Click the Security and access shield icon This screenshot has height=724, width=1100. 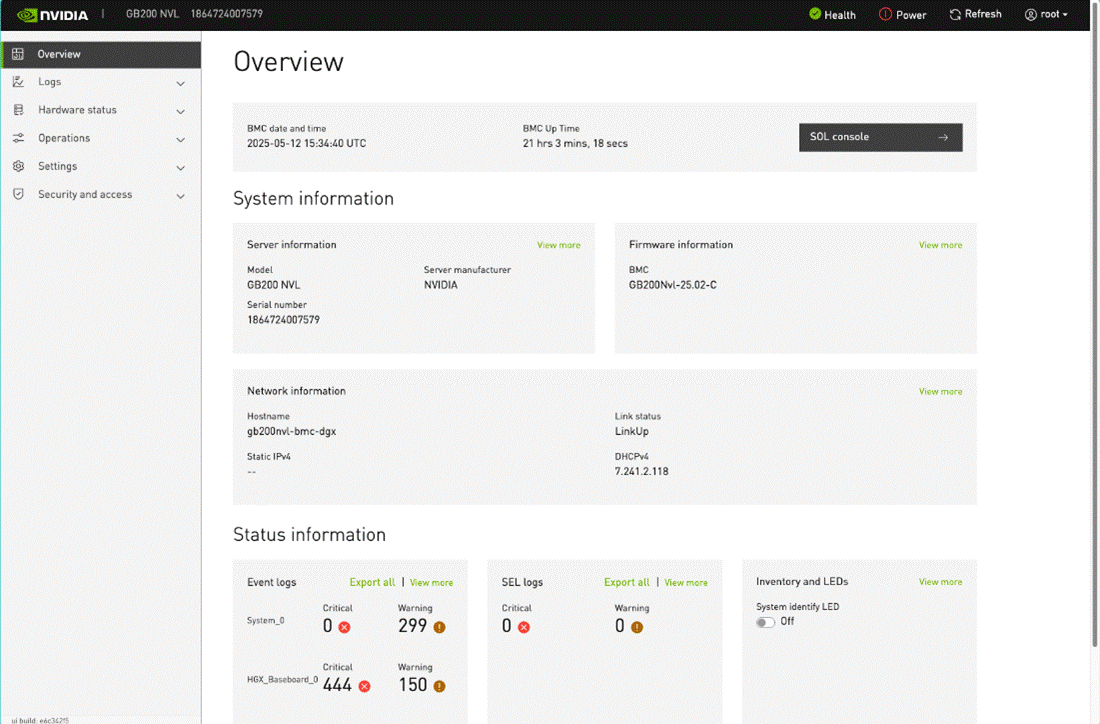[x=18, y=194]
